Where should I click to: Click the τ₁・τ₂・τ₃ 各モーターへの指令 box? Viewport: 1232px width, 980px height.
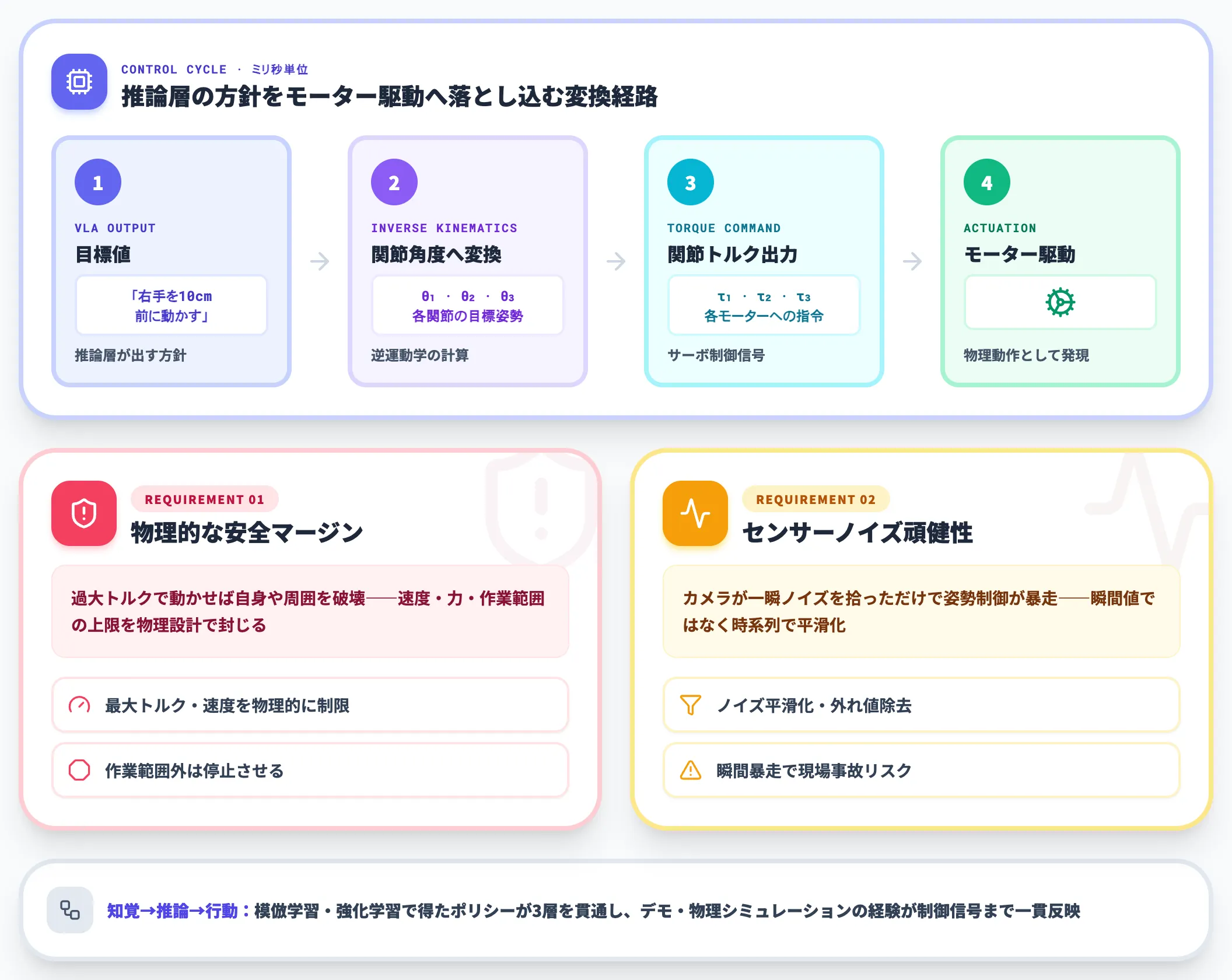(764, 305)
